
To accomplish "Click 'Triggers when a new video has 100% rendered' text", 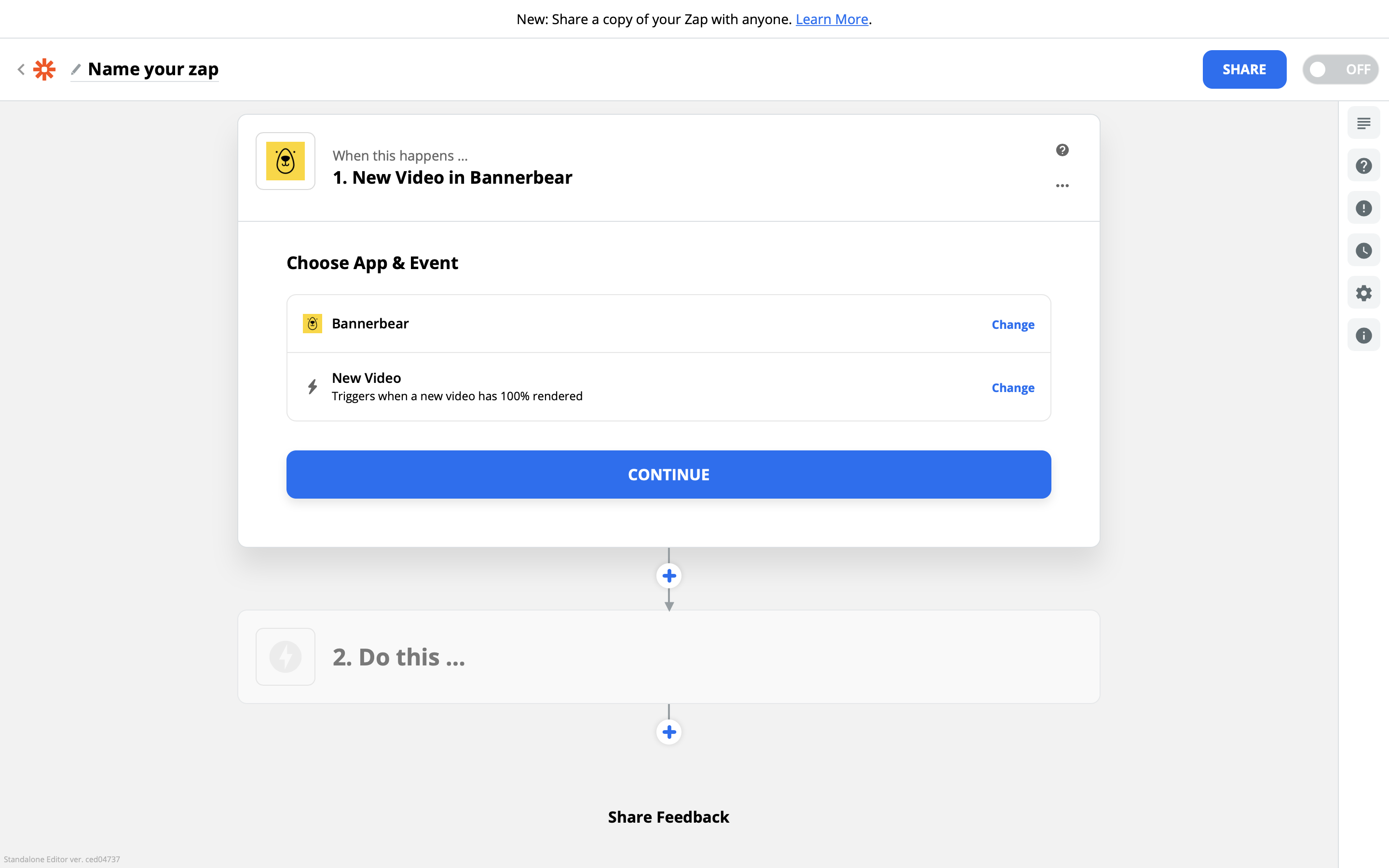I will 457,396.
